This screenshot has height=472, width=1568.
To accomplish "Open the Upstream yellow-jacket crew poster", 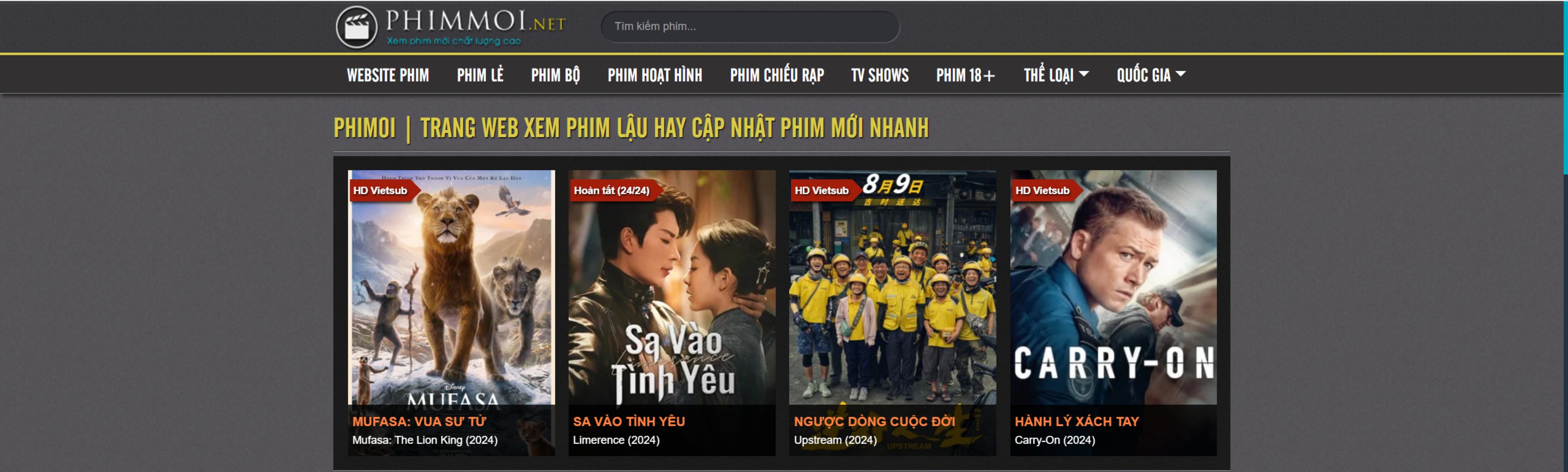I will click(x=892, y=287).
